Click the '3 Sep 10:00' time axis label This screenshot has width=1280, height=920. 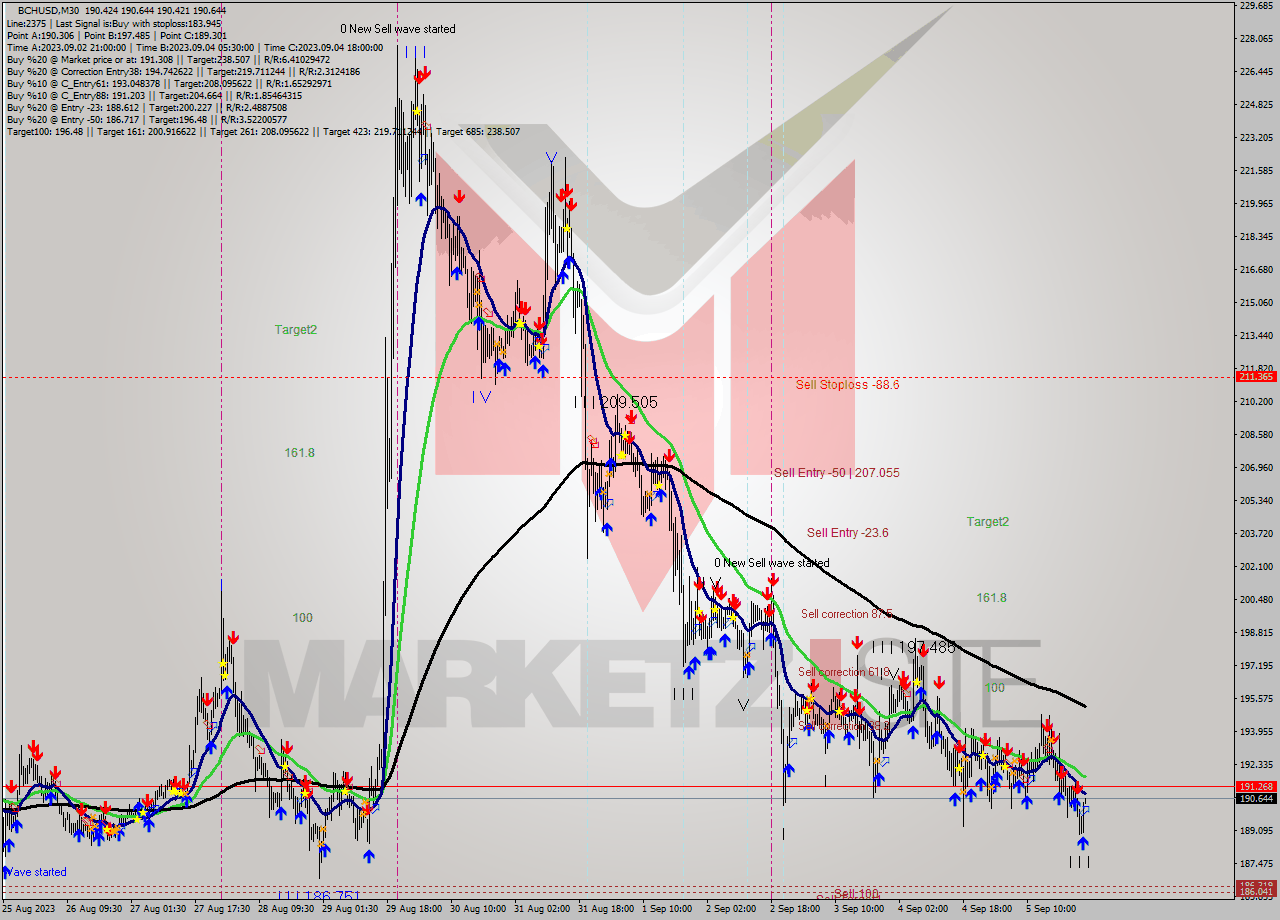tap(859, 909)
